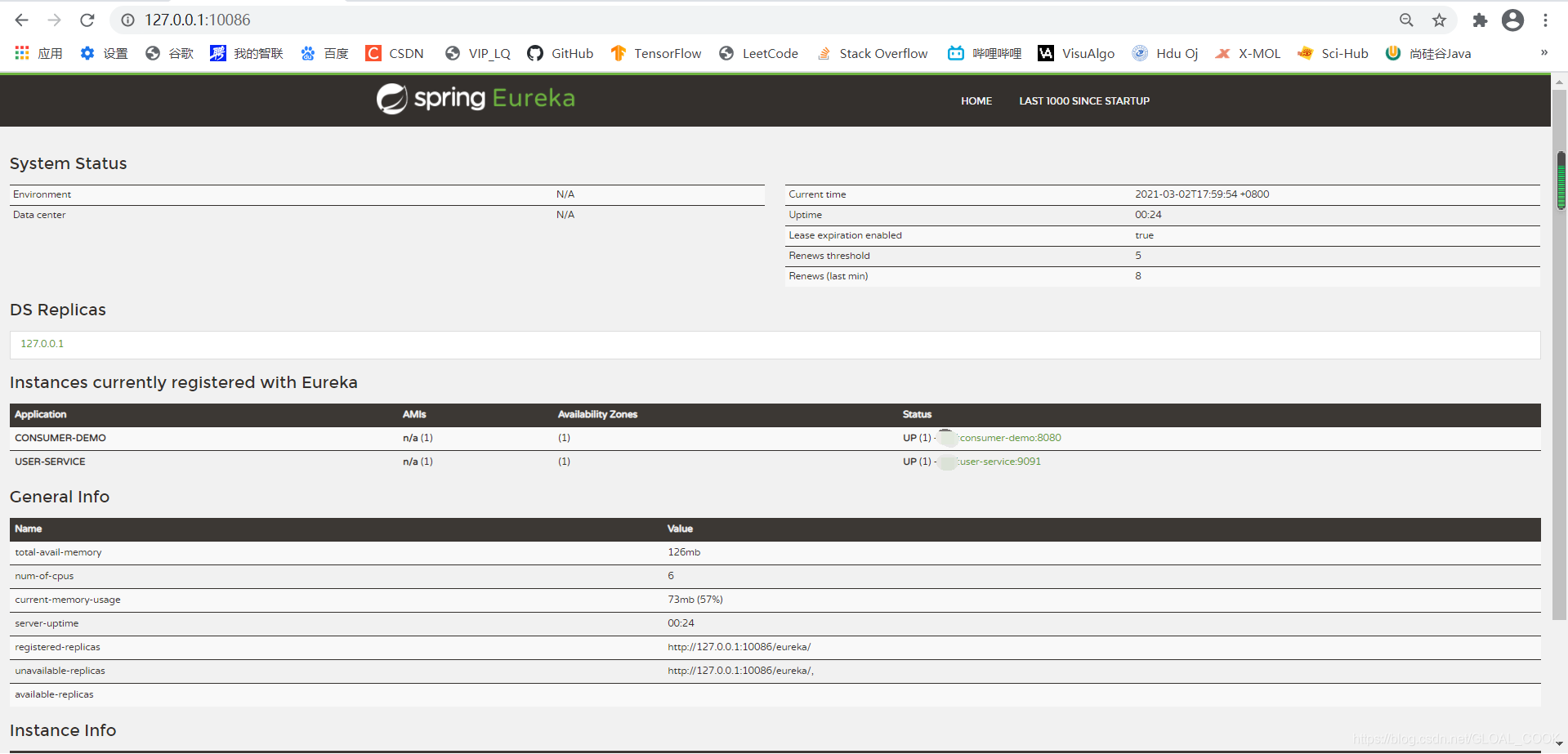Open the 哔哩哔哩 bookmark
This screenshot has height=754, width=1568.
(x=985, y=53)
